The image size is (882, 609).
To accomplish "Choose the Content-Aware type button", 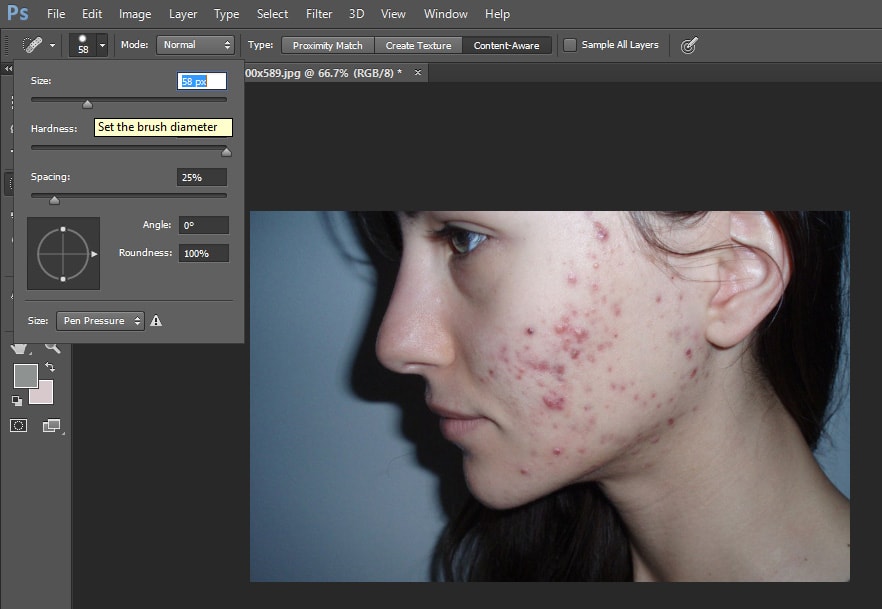I will point(506,45).
